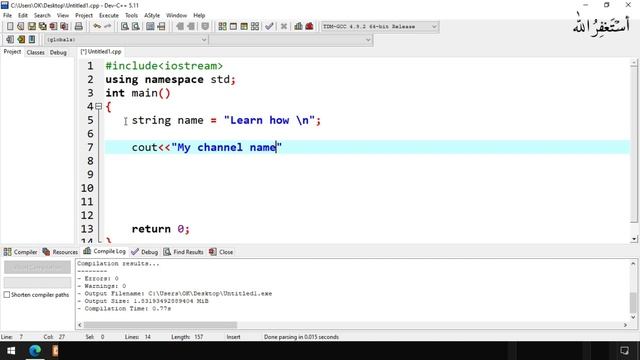Click the Close file toolbar icon
Image resolution: width=640 pixels, height=360 pixels.
pos(53,27)
